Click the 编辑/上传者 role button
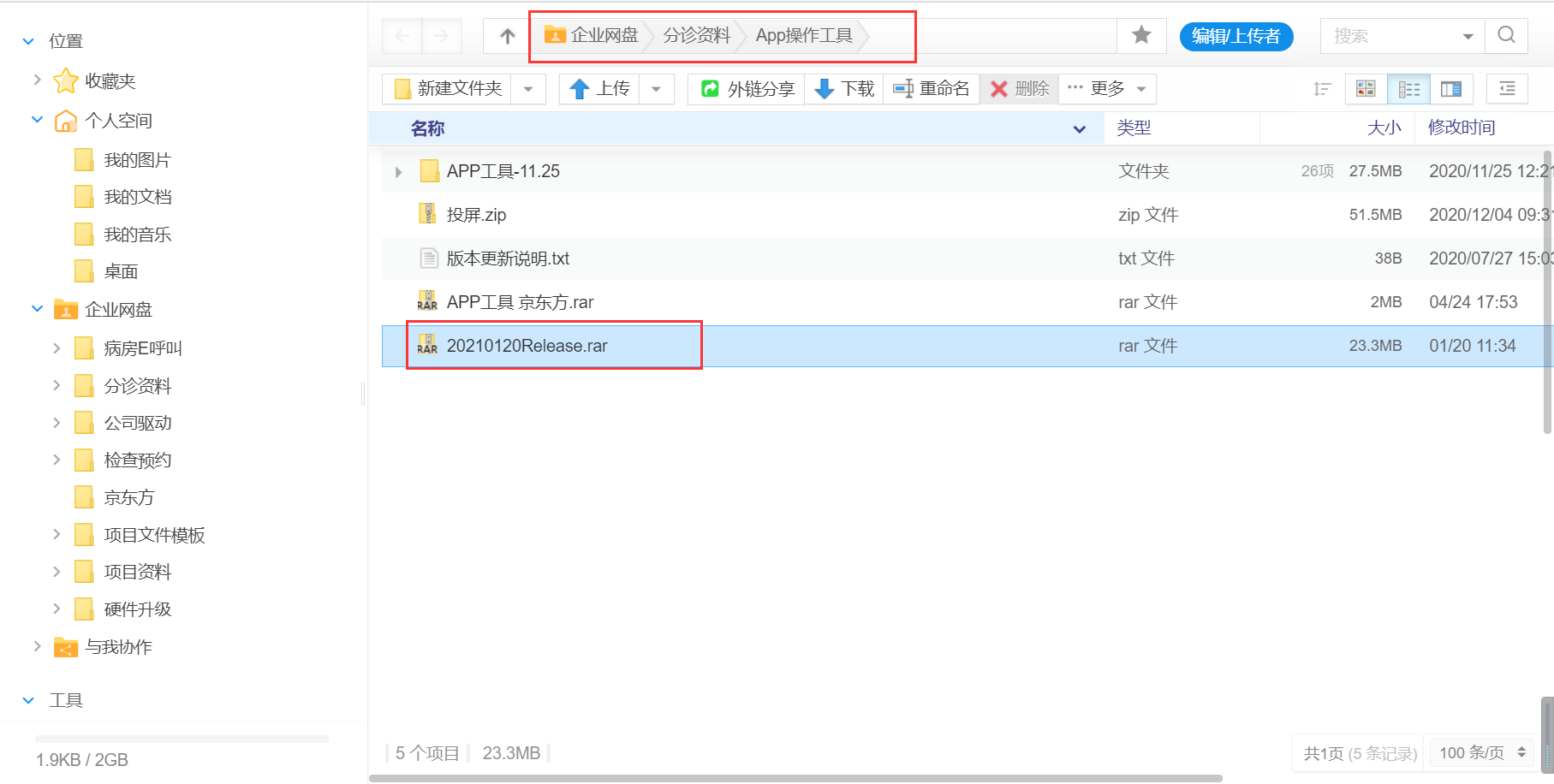Image resolution: width=1554 pixels, height=784 pixels. (1236, 36)
